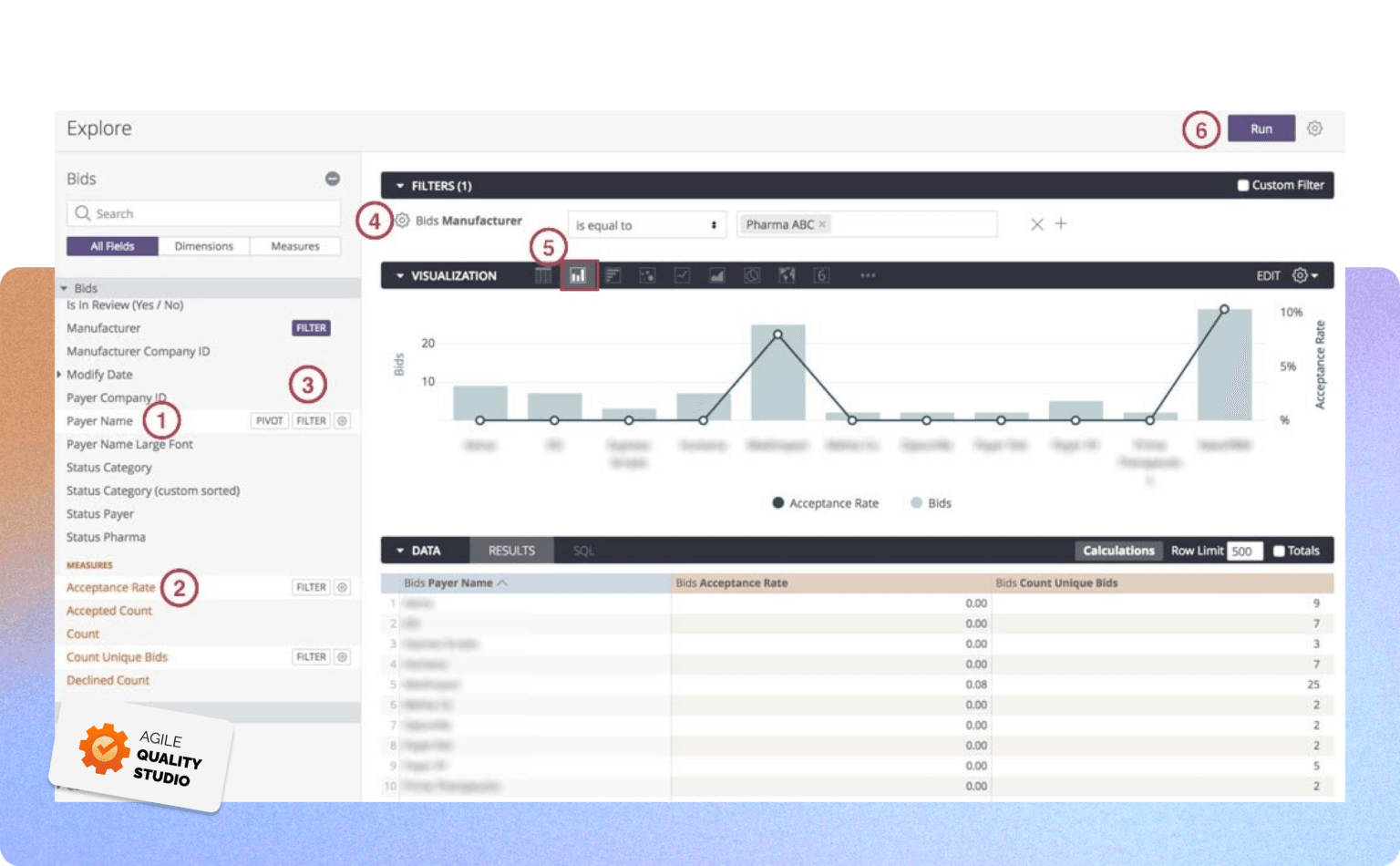
Task: Expand the Modify Date field
Action: pos(59,374)
